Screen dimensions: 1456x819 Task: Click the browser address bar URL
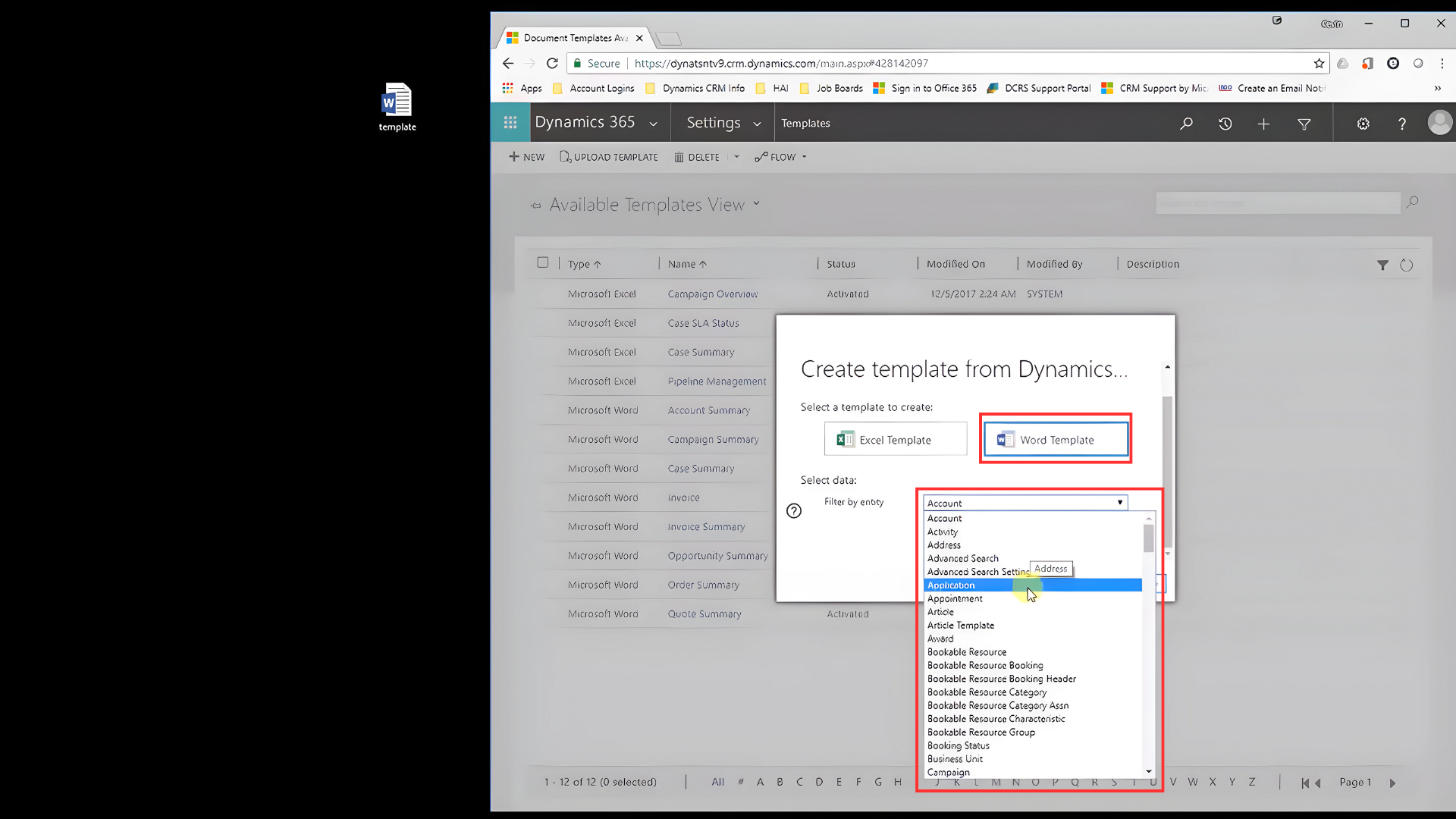coord(781,64)
